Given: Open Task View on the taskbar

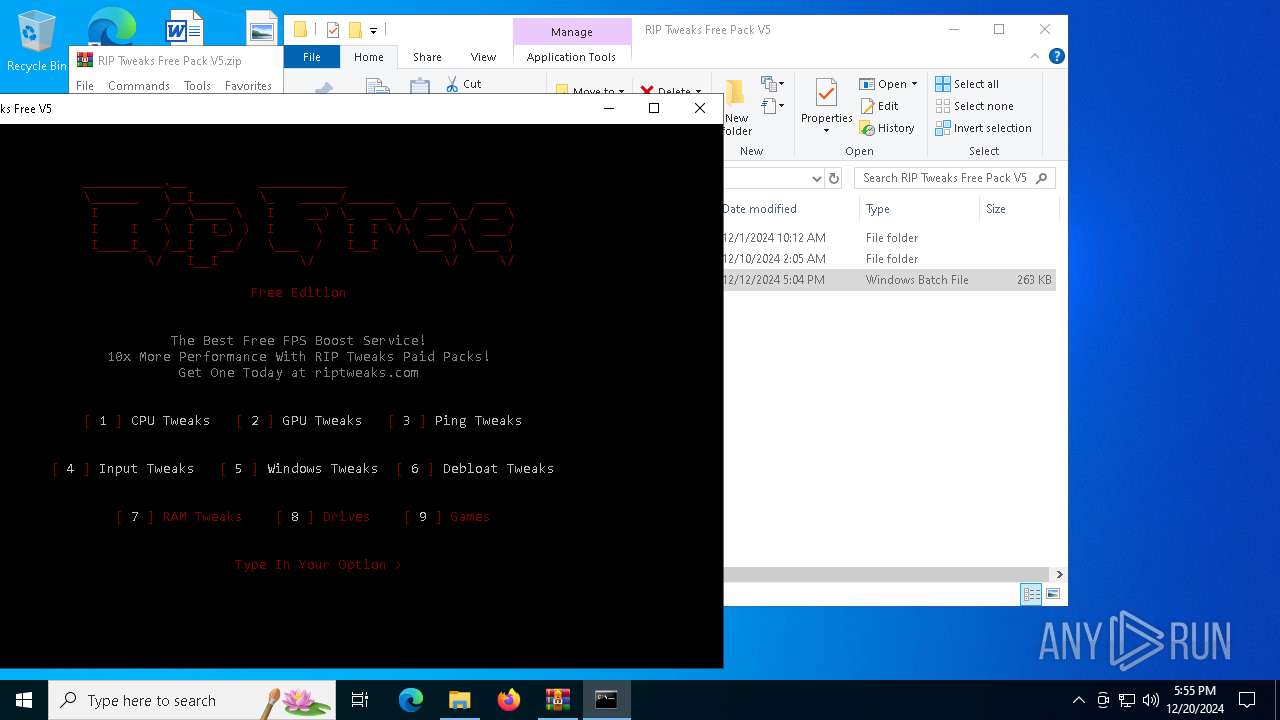Looking at the screenshot, I should click(360, 700).
